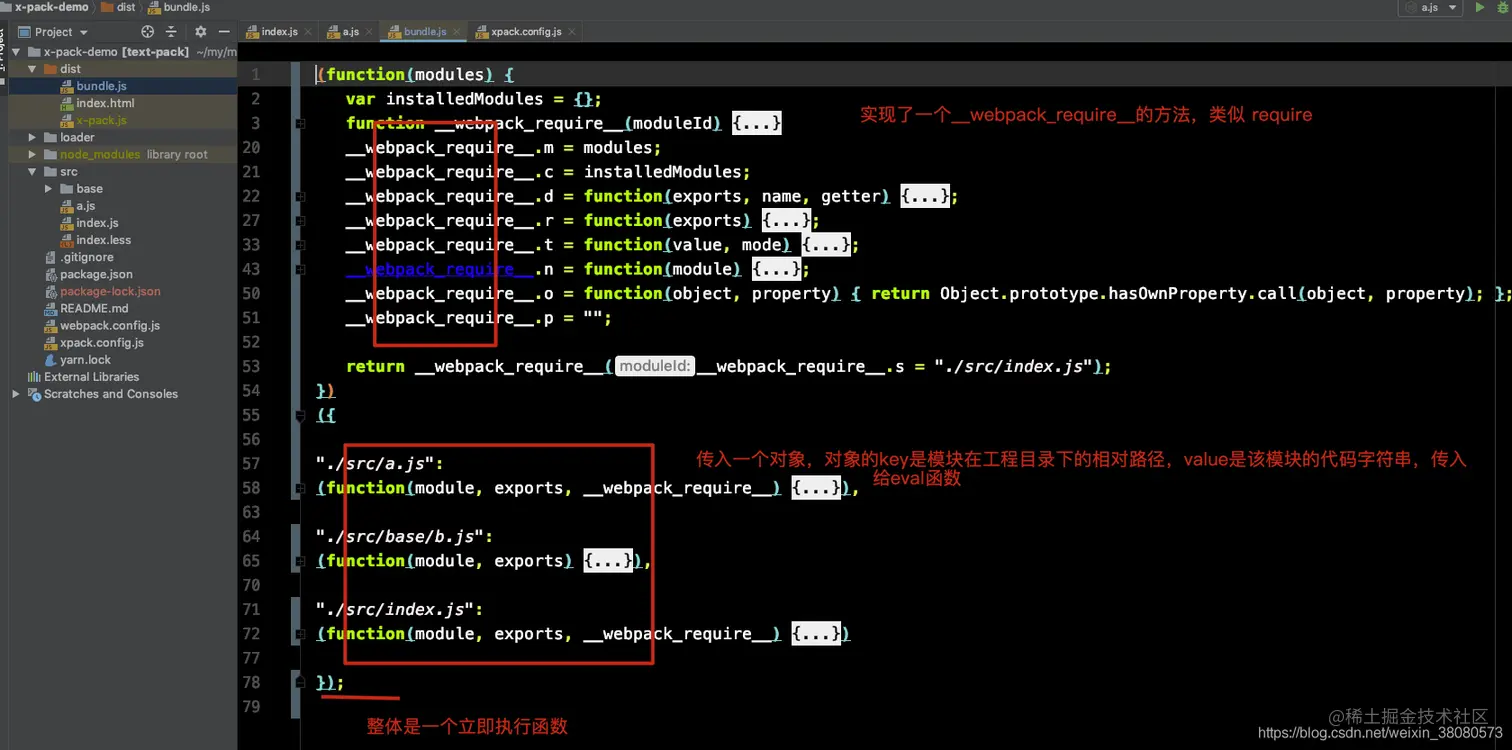1512x750 pixels.
Task: Click the "./src/index.js" string on line 53
Action: [x=1014, y=367]
